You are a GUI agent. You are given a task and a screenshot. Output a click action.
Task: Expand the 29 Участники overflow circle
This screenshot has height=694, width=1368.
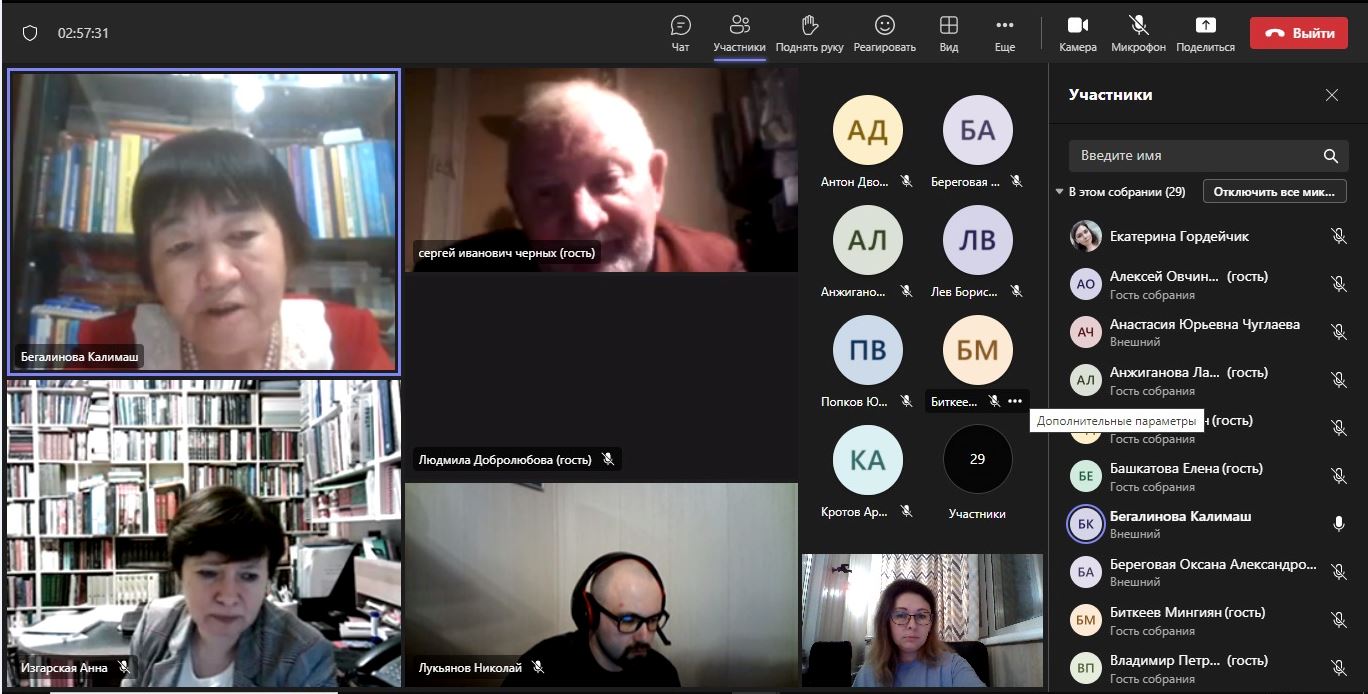[977, 459]
